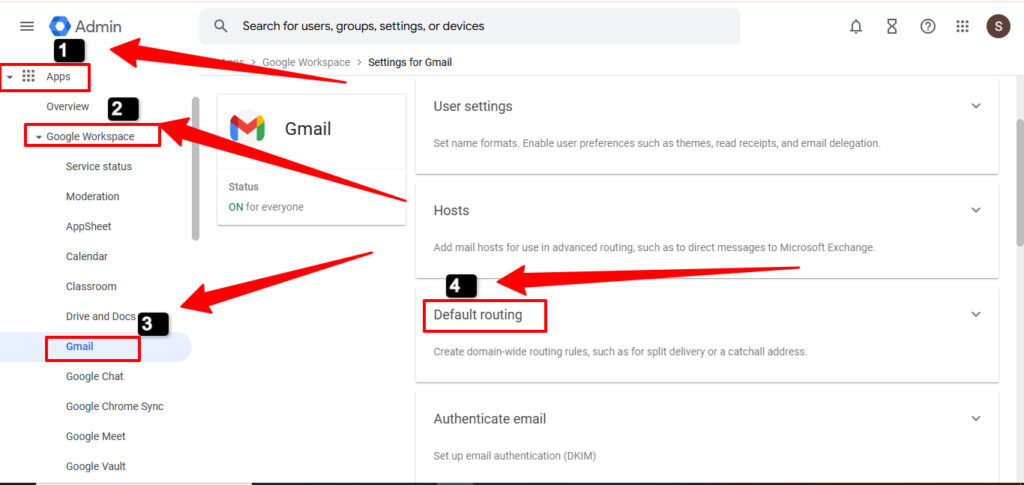Image resolution: width=1024 pixels, height=485 pixels.
Task: Expand the User settings chevron
Action: tap(976, 106)
